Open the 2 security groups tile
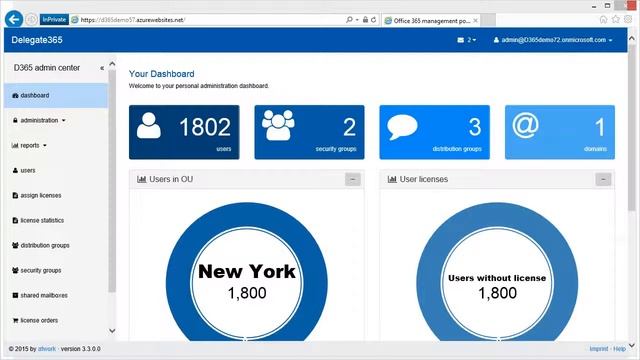This screenshot has width=640, height=360. (x=309, y=132)
